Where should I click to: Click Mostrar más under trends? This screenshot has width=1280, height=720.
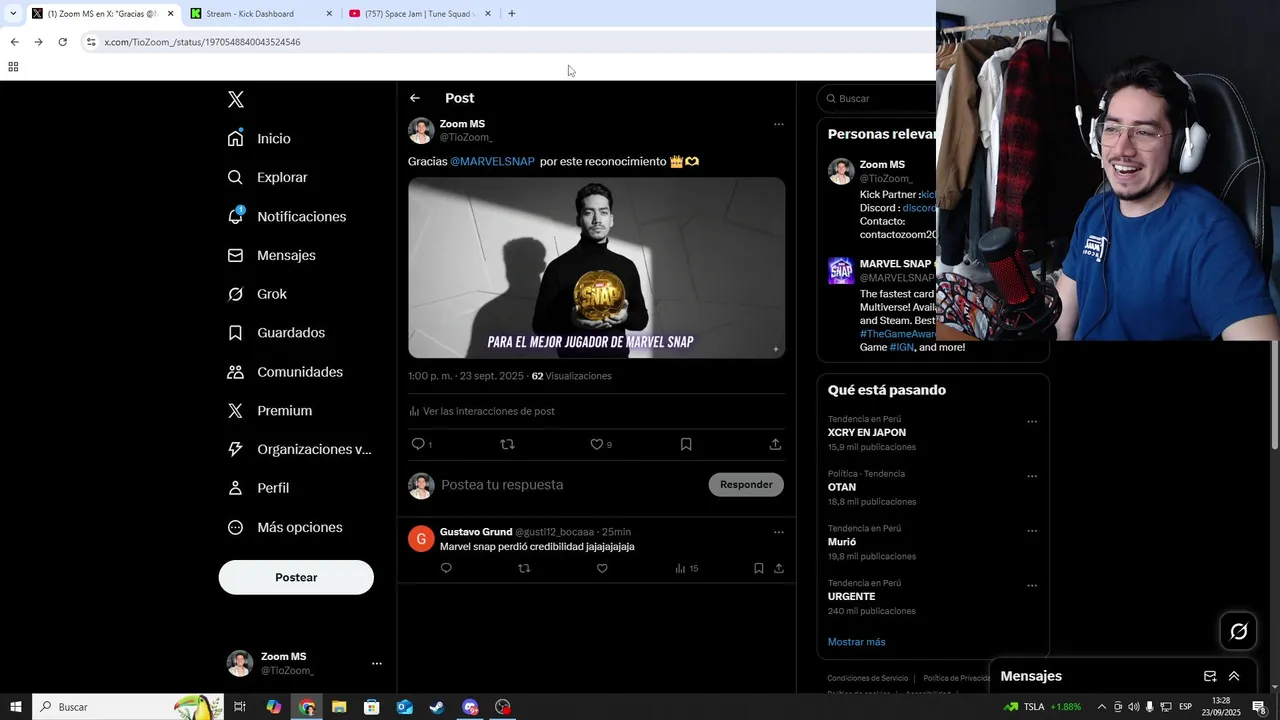(x=856, y=642)
